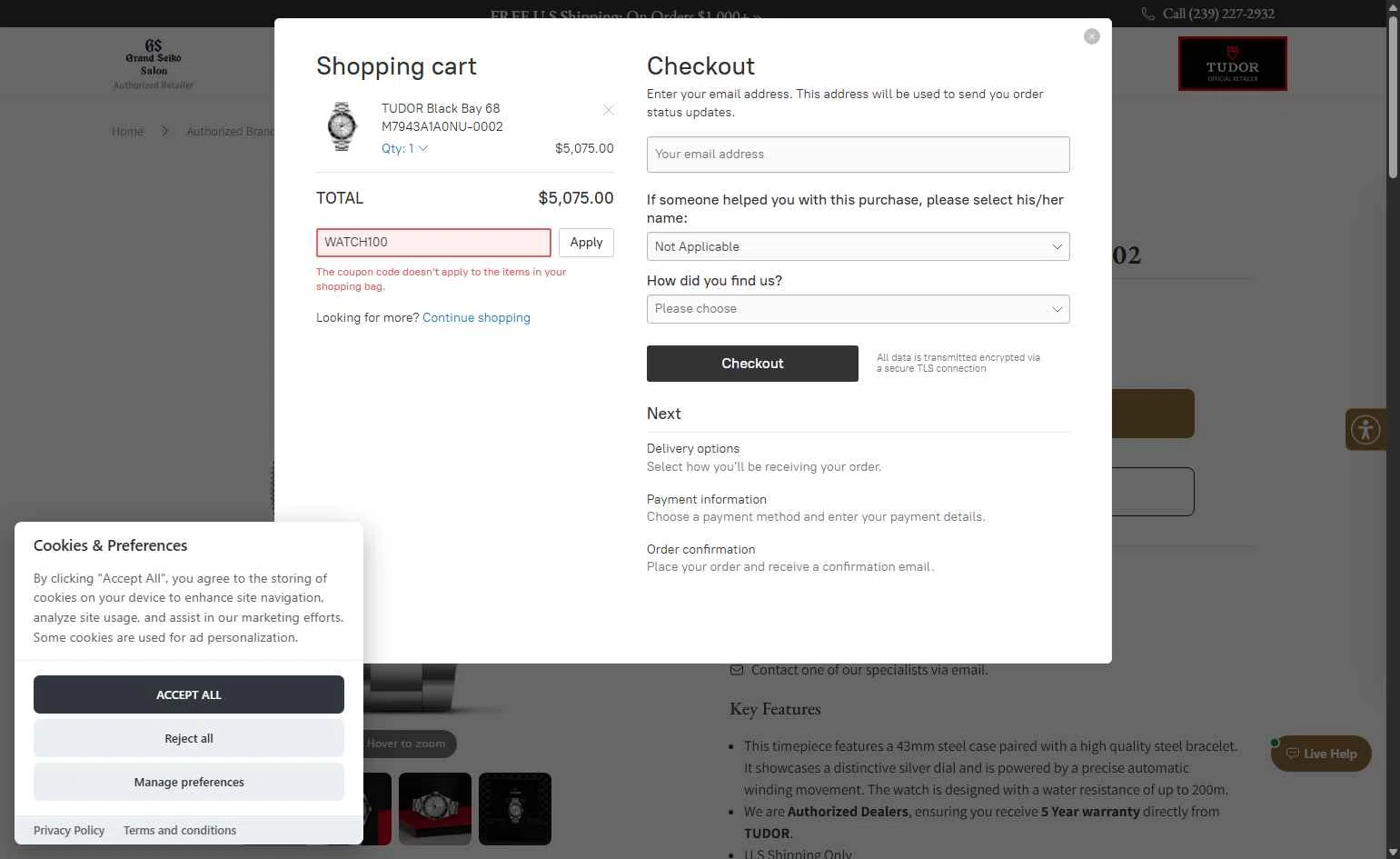Click TUDOR Black Bay 68 product name
The height and width of the screenshot is (859, 1400).
[441, 108]
